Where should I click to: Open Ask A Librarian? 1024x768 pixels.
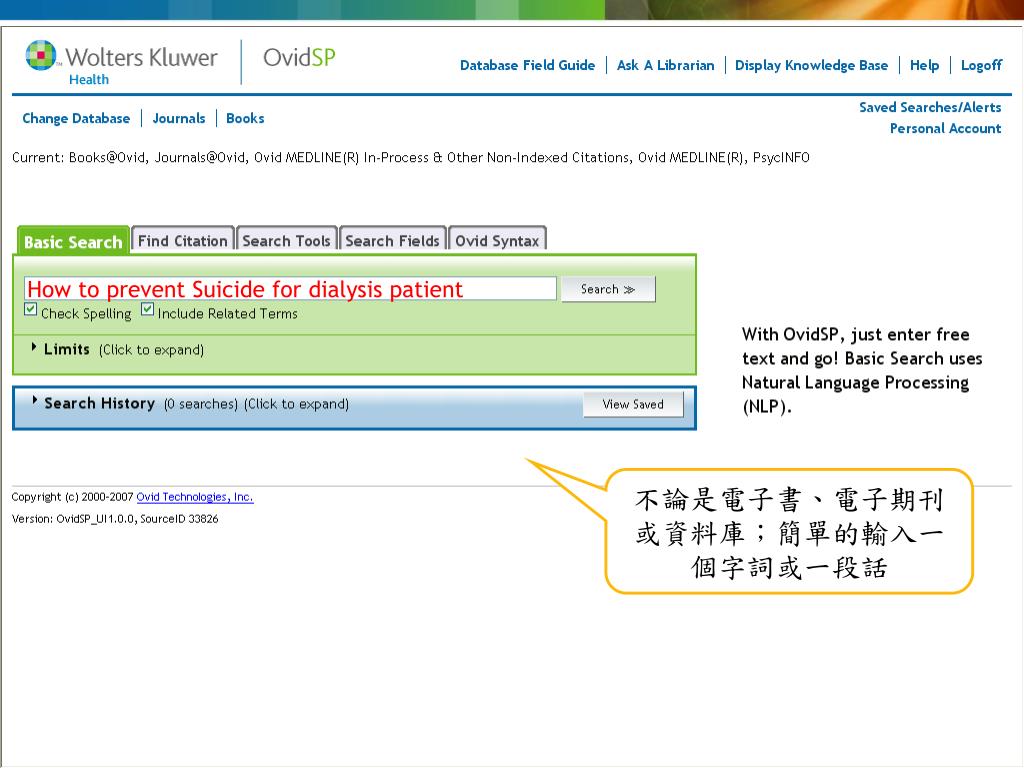665,65
